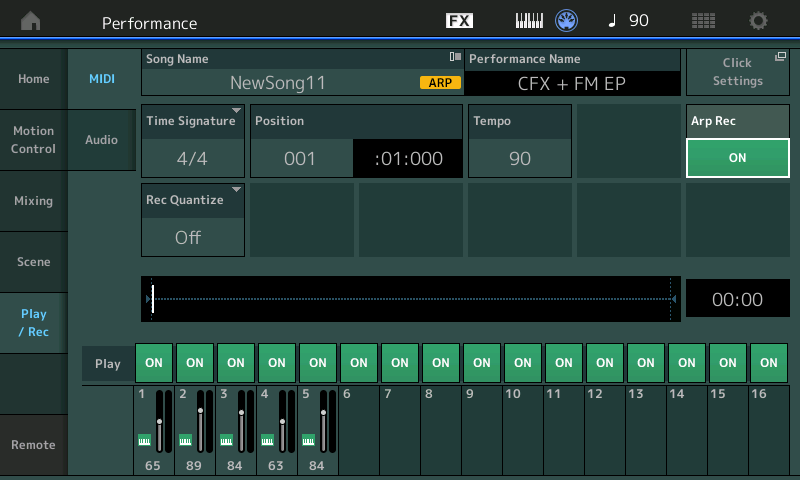Click the part 2 volume fader
Screen dimensions: 800x480
click(x=201, y=422)
